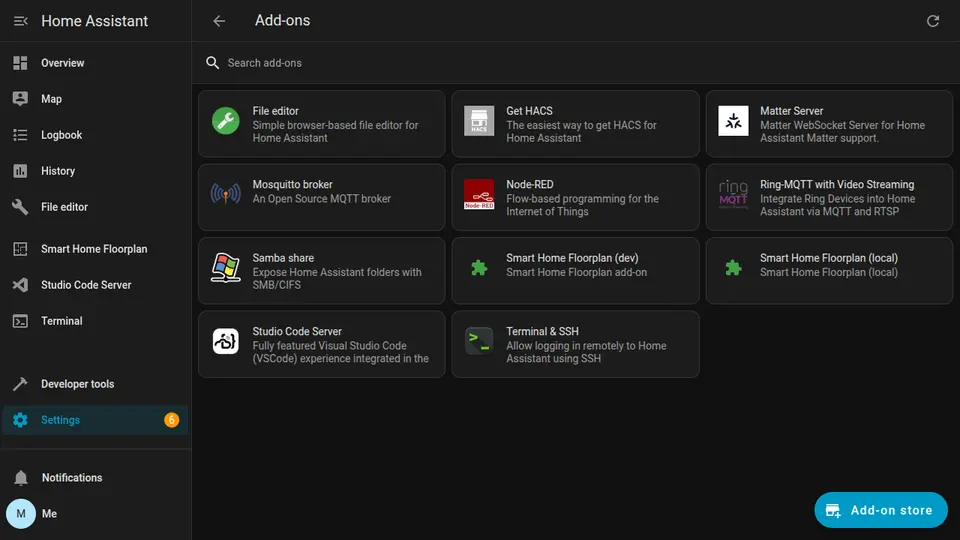Screen dimensions: 960x540
Task: Open File editor from the sidebar
Action: click(96, 207)
